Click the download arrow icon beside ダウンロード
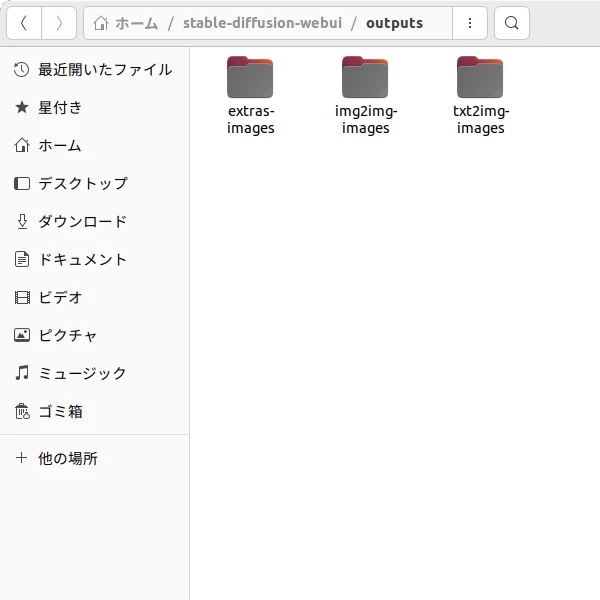Viewport: 600px width, 600px height. [x=22, y=222]
